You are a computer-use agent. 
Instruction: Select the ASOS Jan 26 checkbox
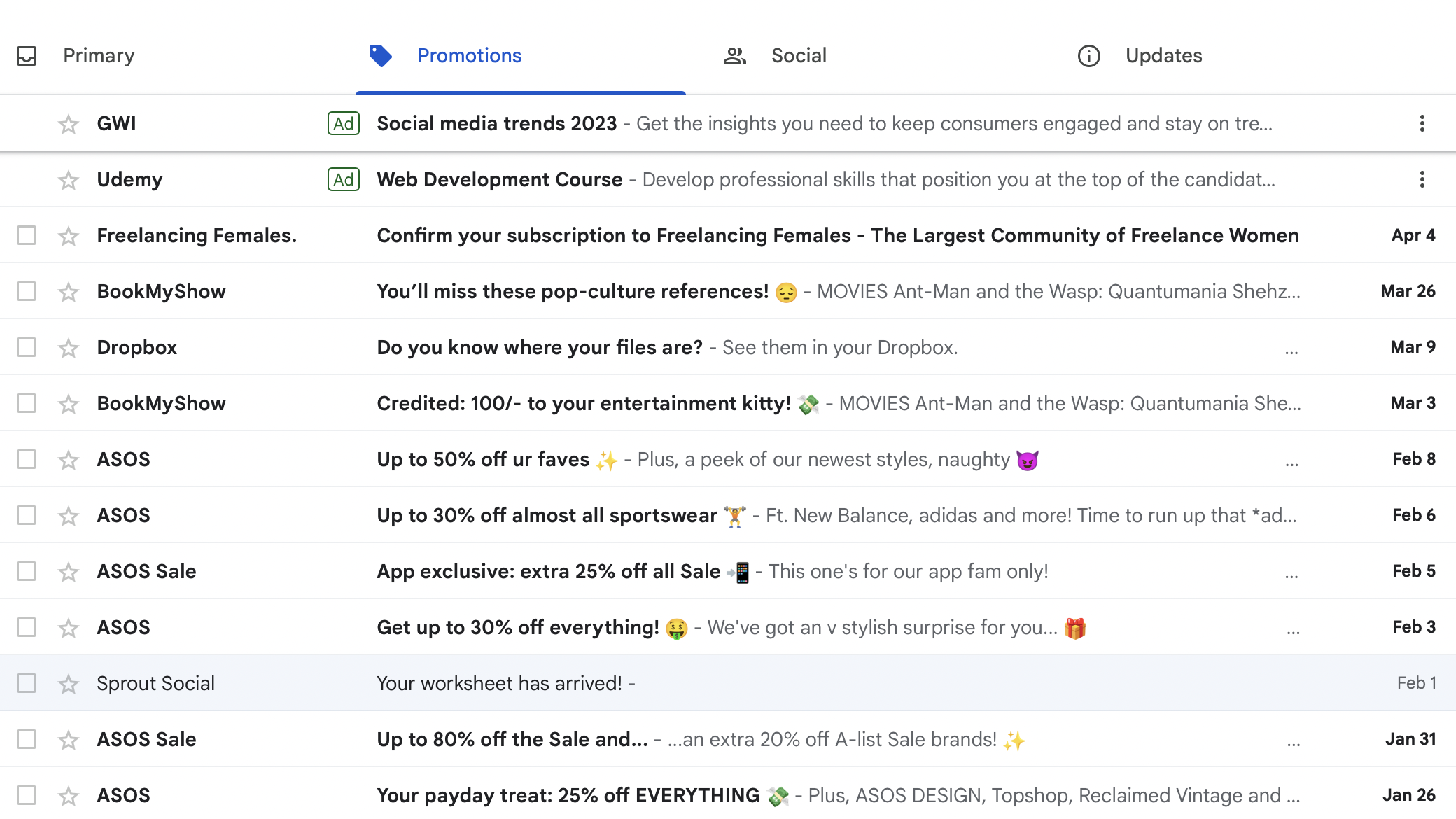[x=27, y=795]
